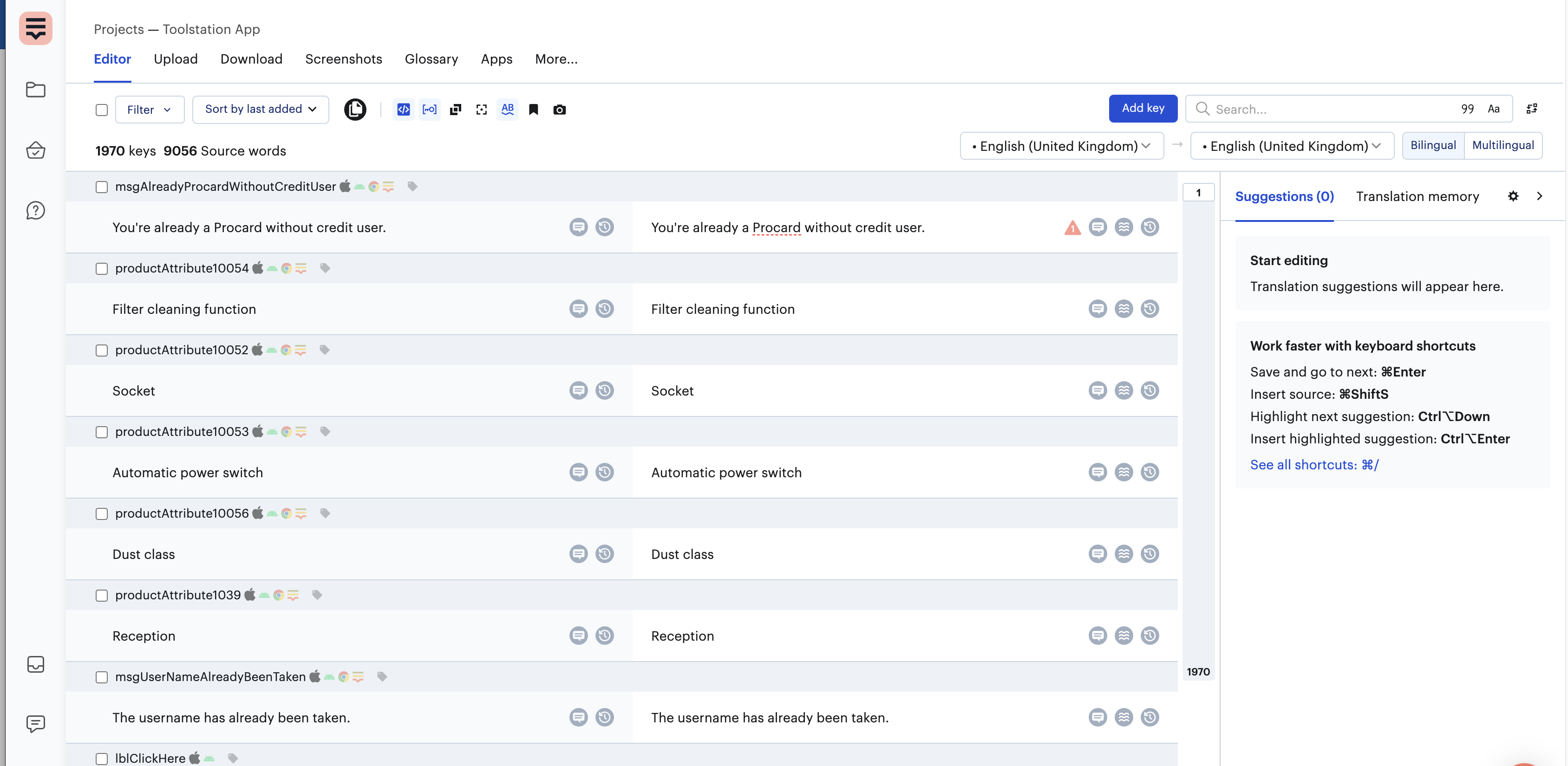The width and height of the screenshot is (1568, 766).
Task: Toggle the HTML code view icon
Action: (x=403, y=110)
